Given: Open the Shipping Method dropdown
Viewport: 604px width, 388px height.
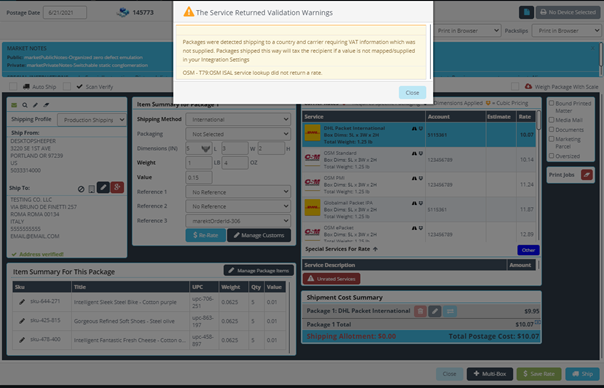Looking at the screenshot, I should (238, 119).
